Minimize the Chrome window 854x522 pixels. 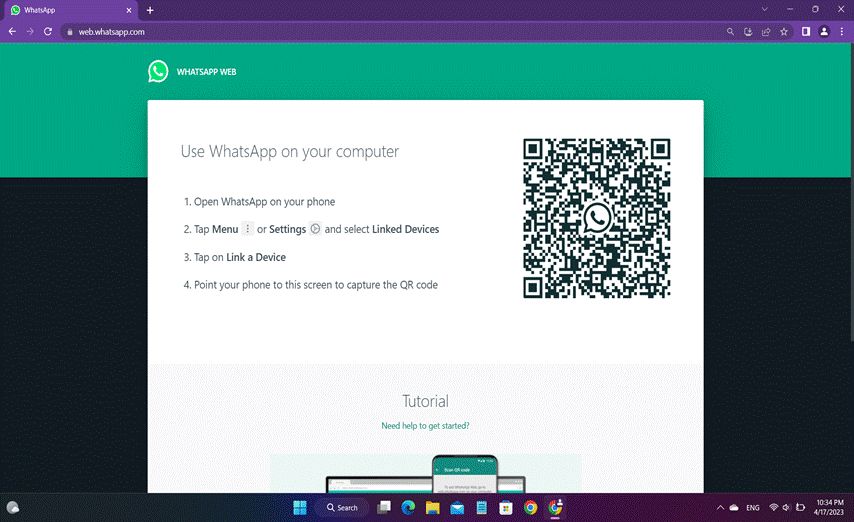(790, 9)
